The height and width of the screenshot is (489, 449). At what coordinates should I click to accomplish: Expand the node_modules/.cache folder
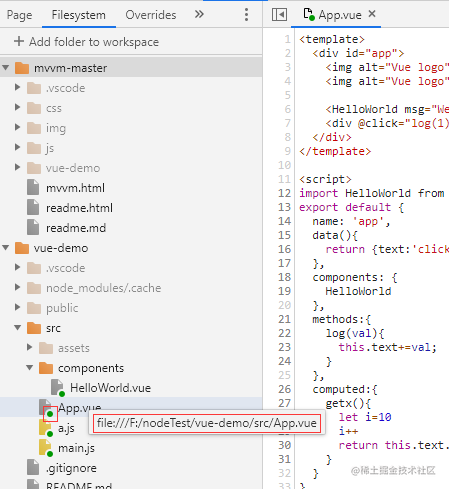tap(17, 287)
